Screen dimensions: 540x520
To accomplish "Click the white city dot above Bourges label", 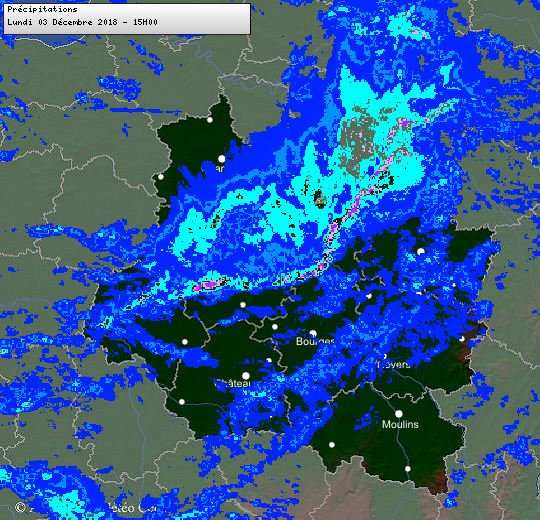I will point(313,334).
